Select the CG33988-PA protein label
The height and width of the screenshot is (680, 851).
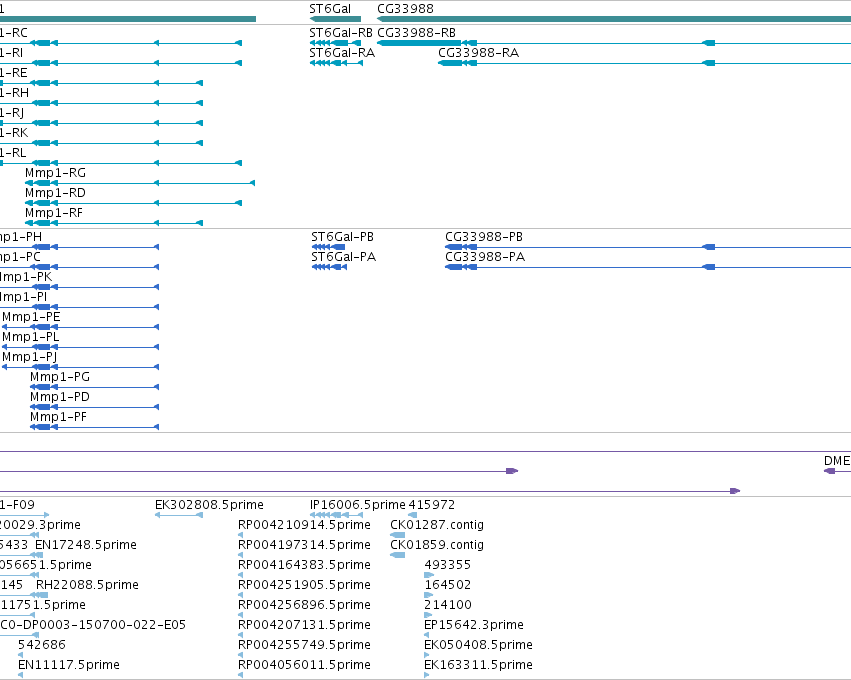coord(485,257)
